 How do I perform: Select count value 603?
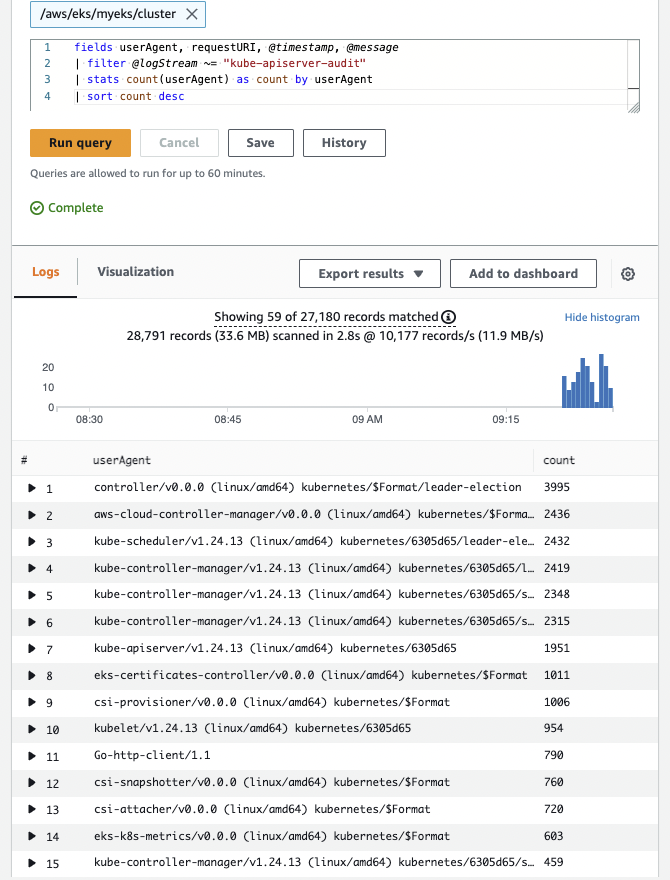pyautogui.click(x=553, y=836)
